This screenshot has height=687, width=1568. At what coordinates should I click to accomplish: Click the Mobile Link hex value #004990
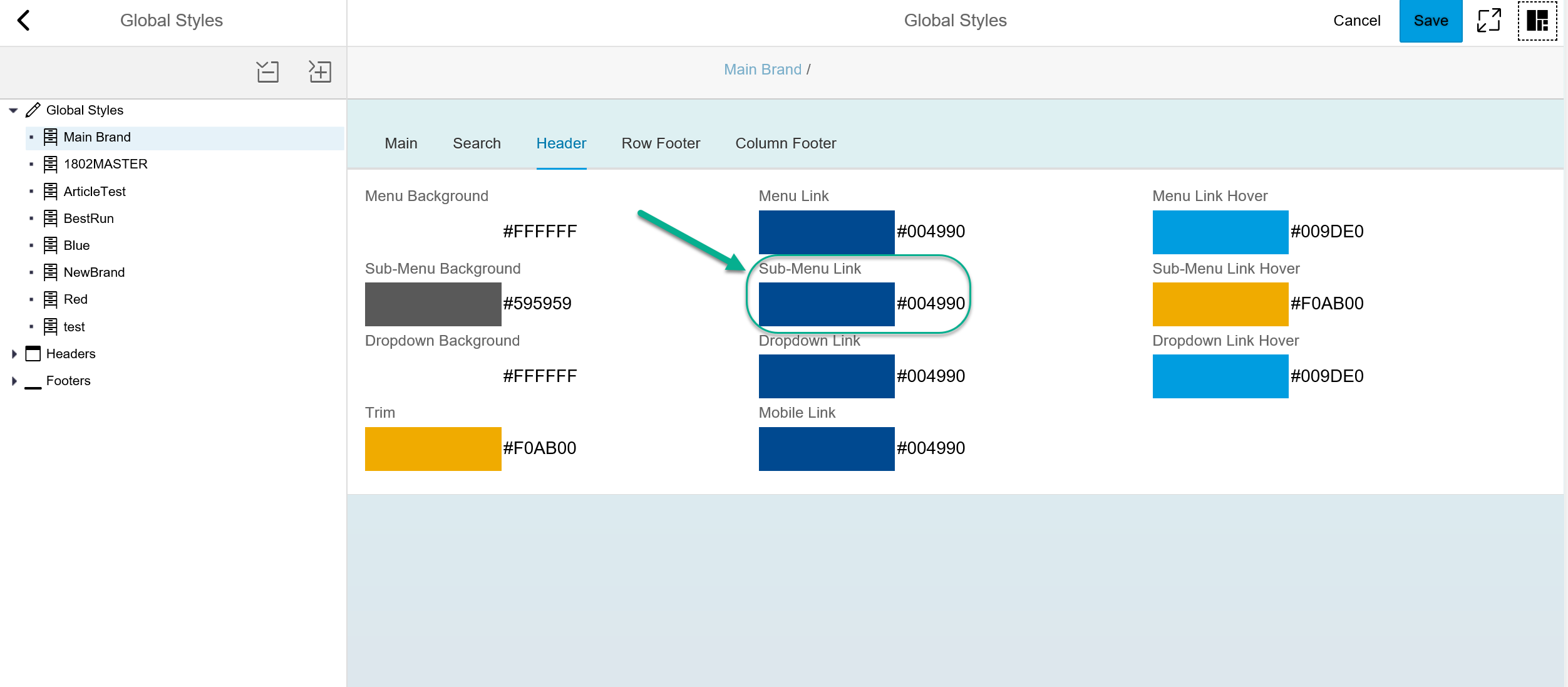click(x=931, y=448)
